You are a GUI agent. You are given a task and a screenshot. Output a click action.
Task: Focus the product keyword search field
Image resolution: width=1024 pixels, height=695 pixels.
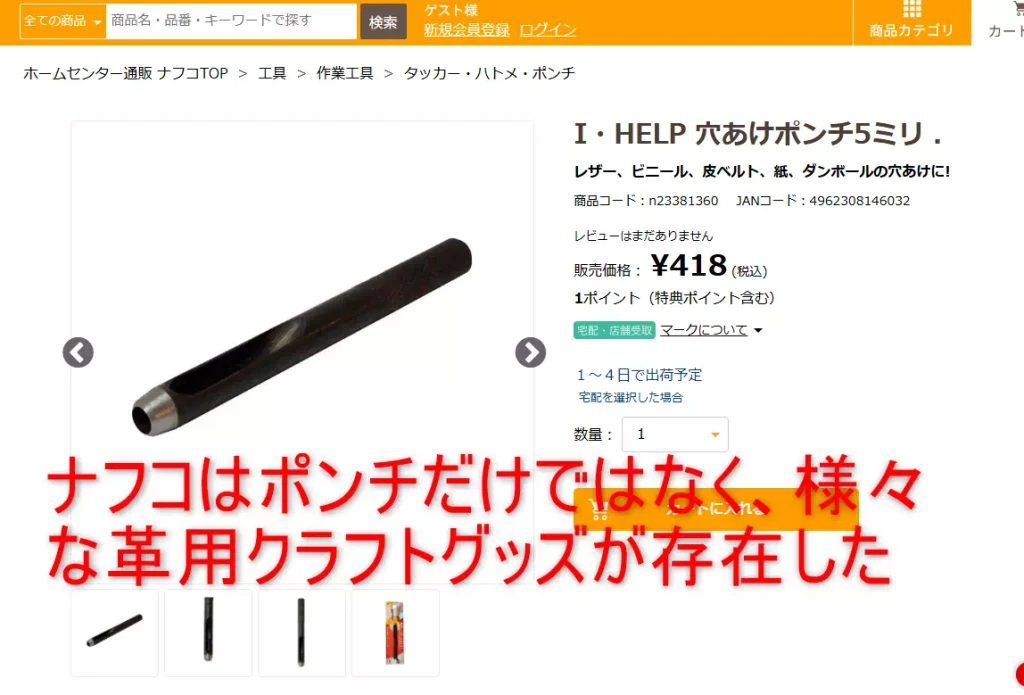(231, 21)
